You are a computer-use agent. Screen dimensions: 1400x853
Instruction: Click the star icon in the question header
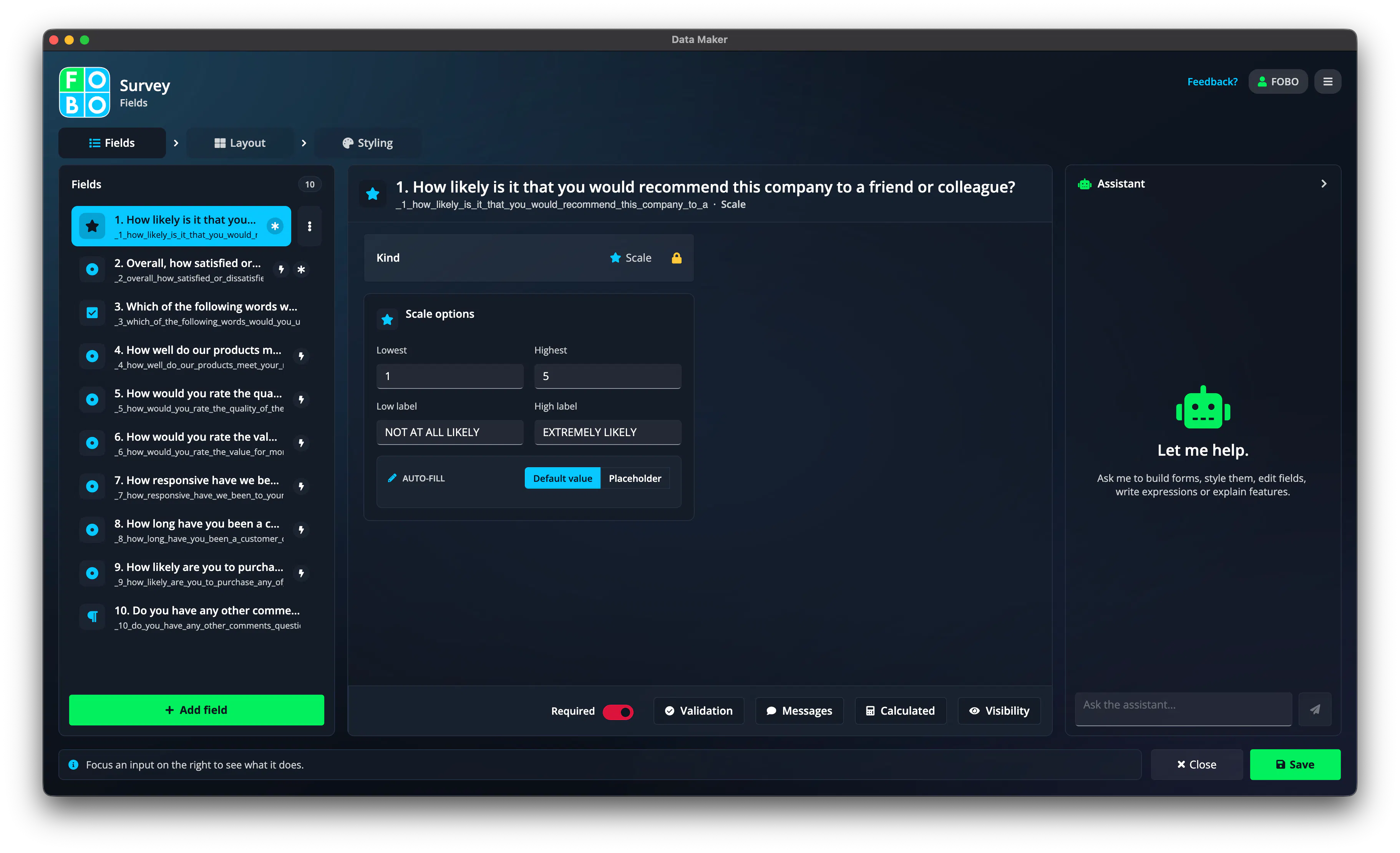[373, 194]
